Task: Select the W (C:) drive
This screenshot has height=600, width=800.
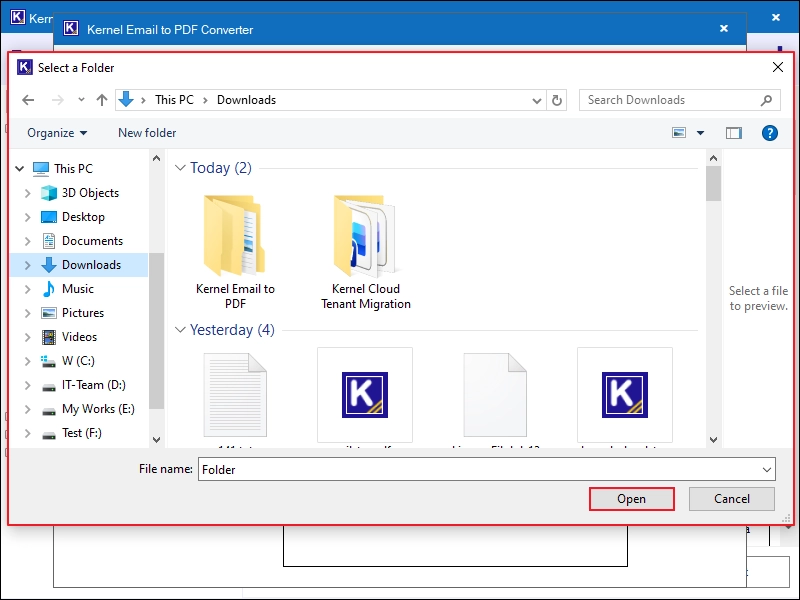Action: pos(78,361)
